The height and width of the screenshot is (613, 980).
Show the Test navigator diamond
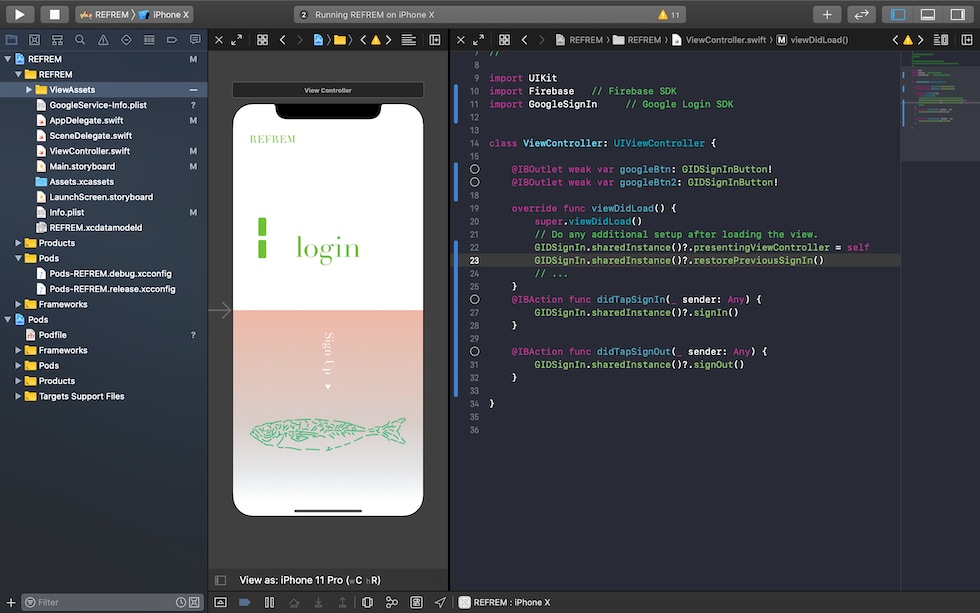click(126, 40)
